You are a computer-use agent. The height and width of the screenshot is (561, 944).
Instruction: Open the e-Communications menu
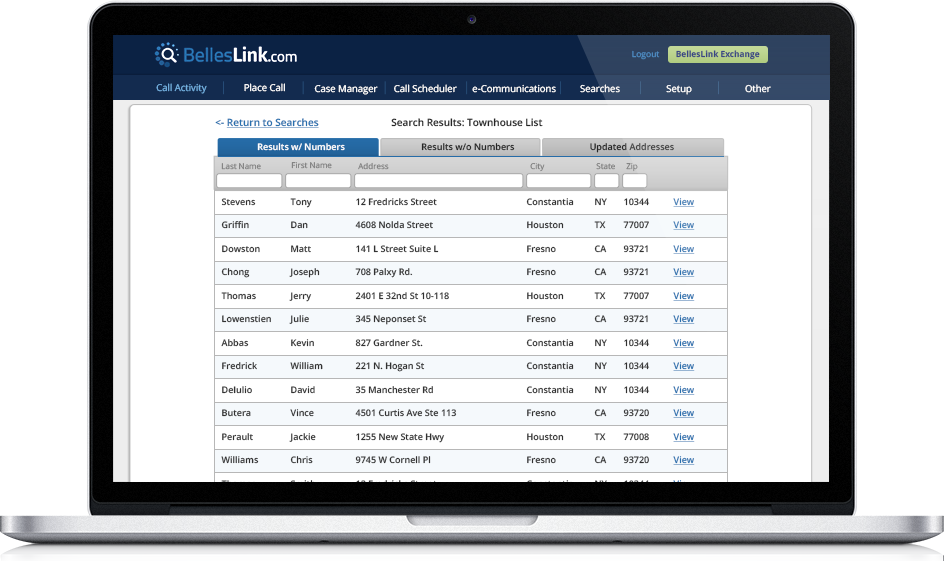click(514, 88)
